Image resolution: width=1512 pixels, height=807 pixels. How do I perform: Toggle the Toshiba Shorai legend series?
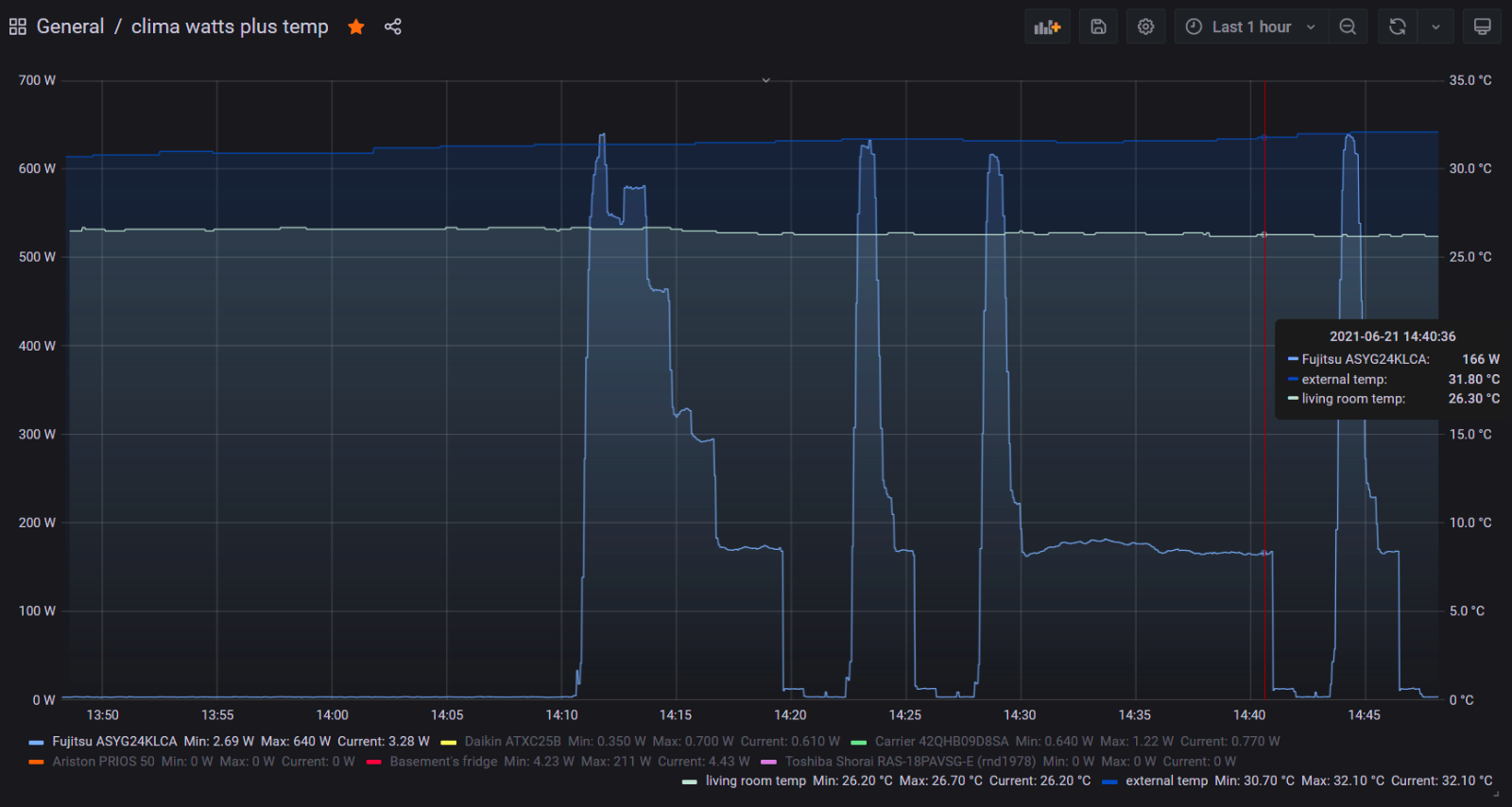[x=910, y=761]
